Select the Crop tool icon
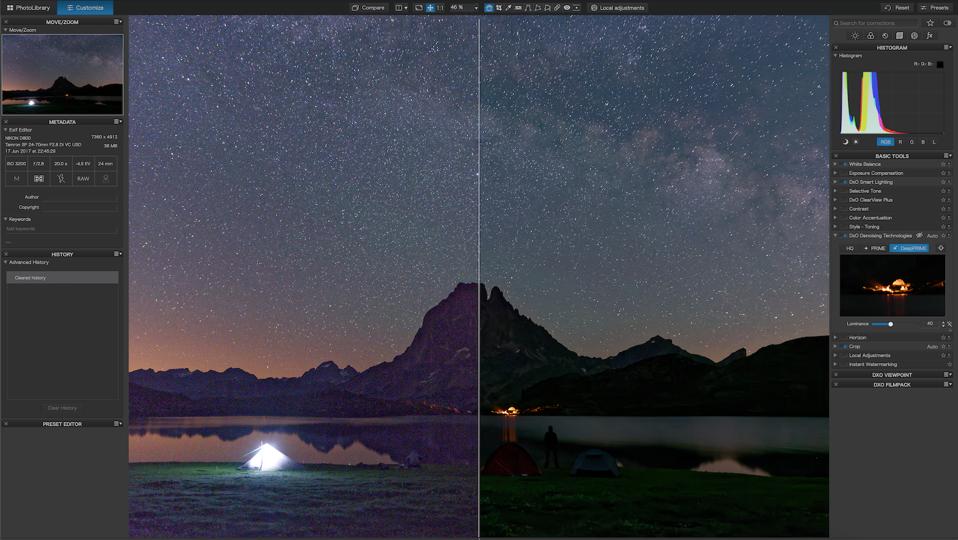This screenshot has width=958, height=540. 499,8
